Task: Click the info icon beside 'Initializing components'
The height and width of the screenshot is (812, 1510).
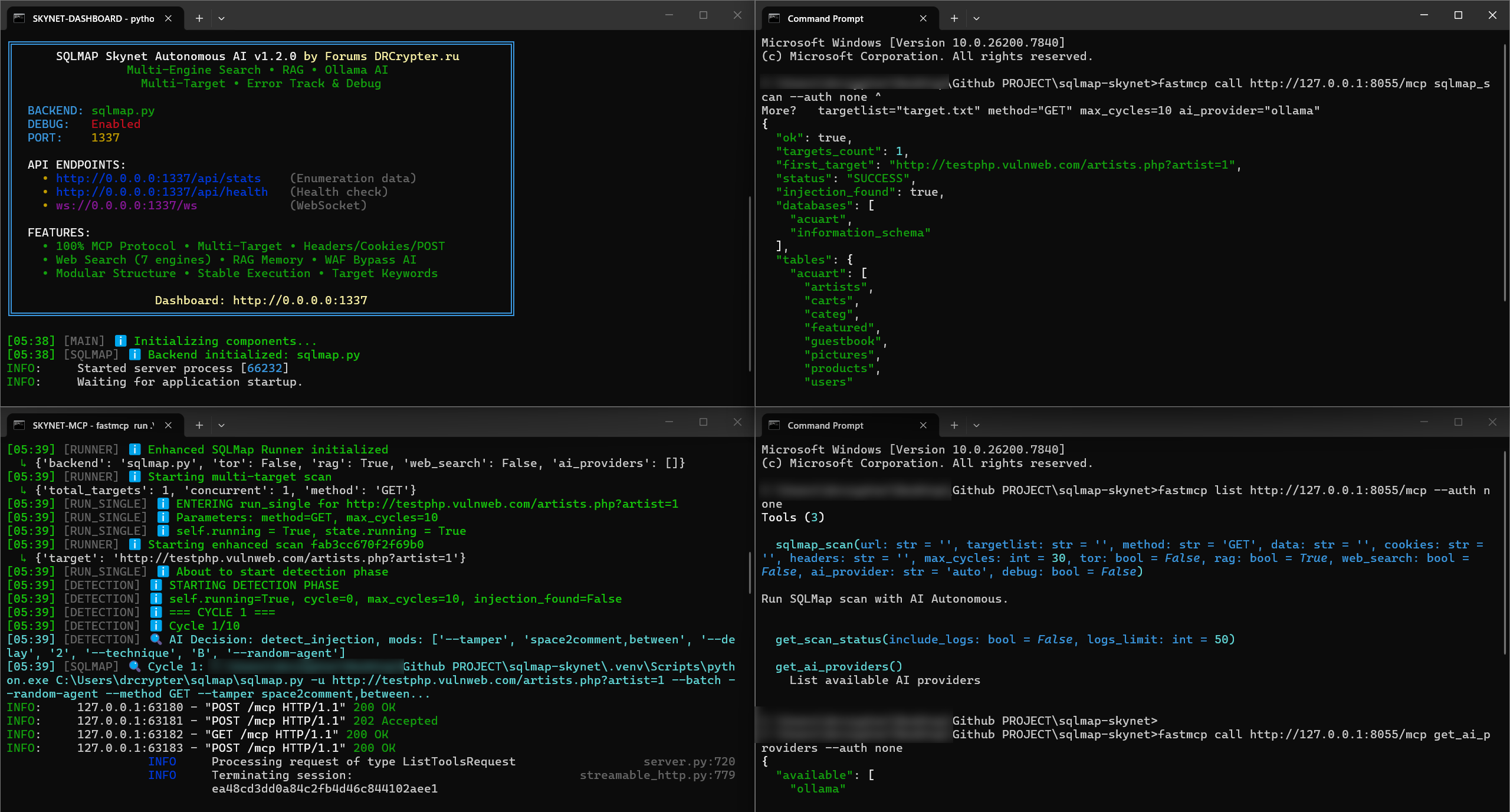Action: (x=121, y=341)
